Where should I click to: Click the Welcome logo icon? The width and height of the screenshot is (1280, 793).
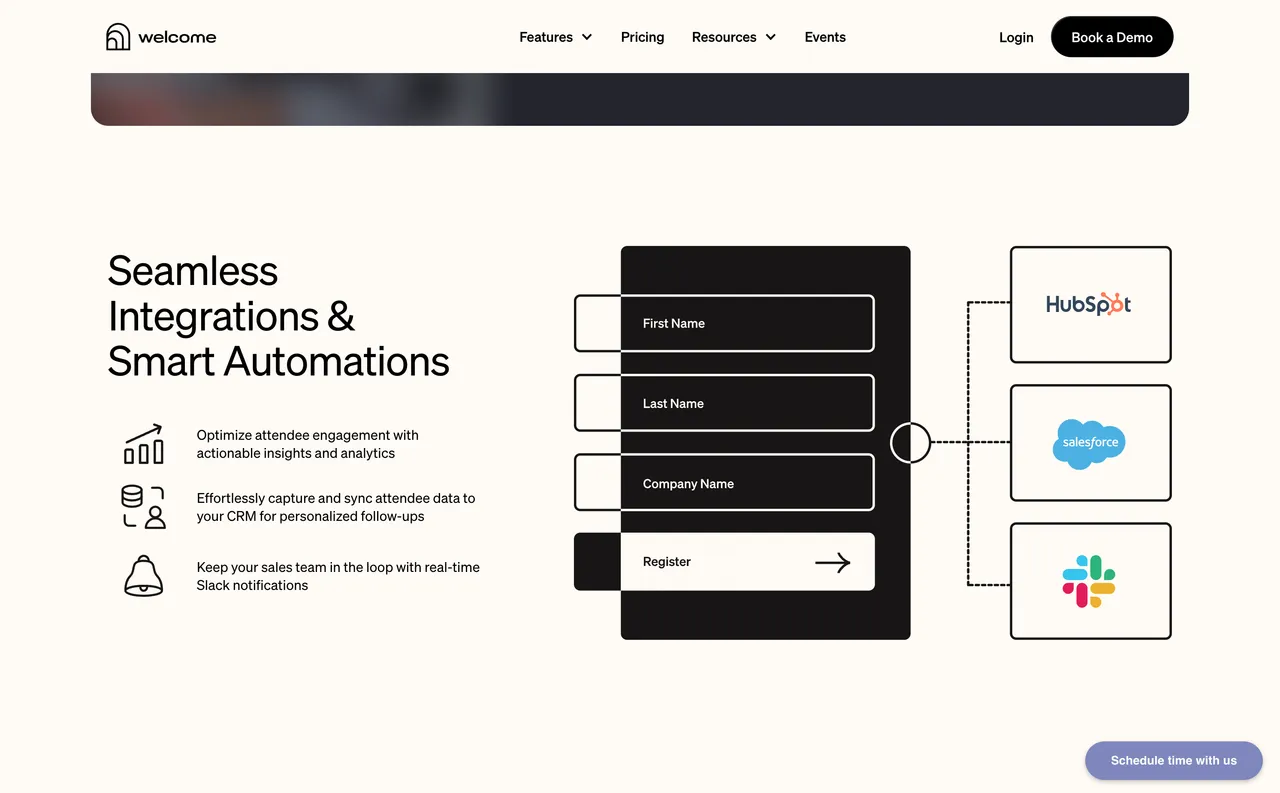point(118,36)
